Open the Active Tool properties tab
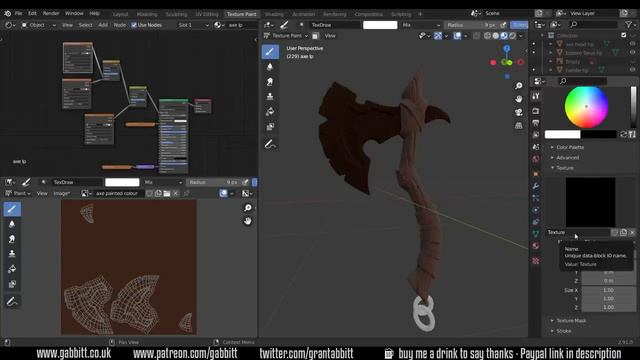This screenshot has height=360, width=640. point(536,96)
